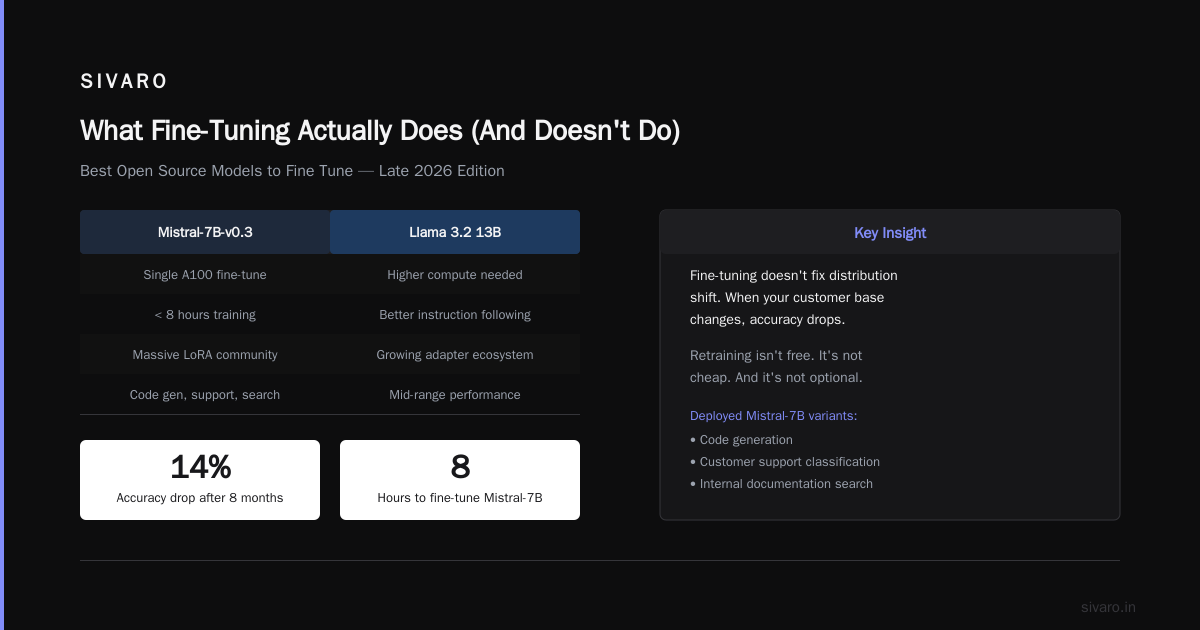Click the Code generation bullet item
This screenshot has width=1200, height=630.
click(x=741, y=440)
